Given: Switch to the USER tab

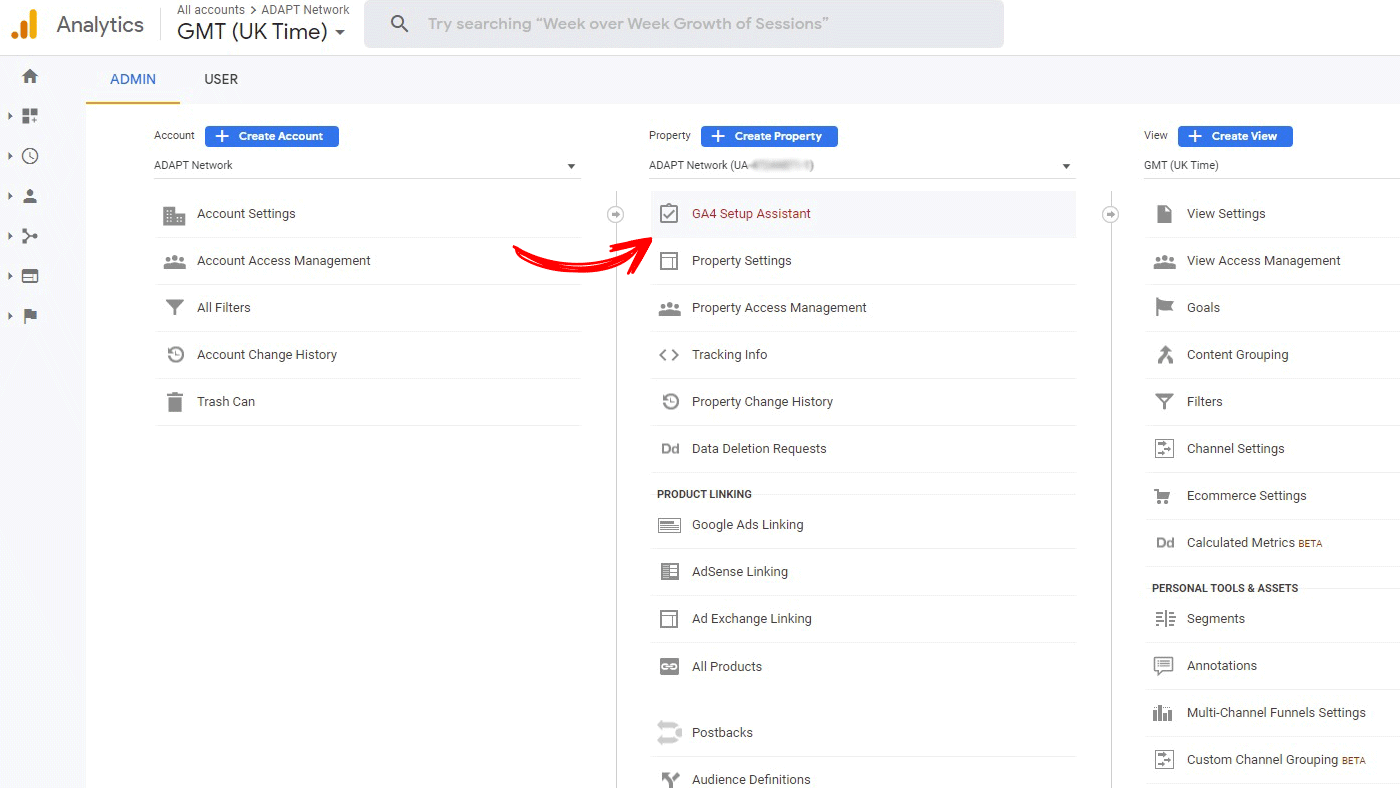Looking at the screenshot, I should click(221, 79).
